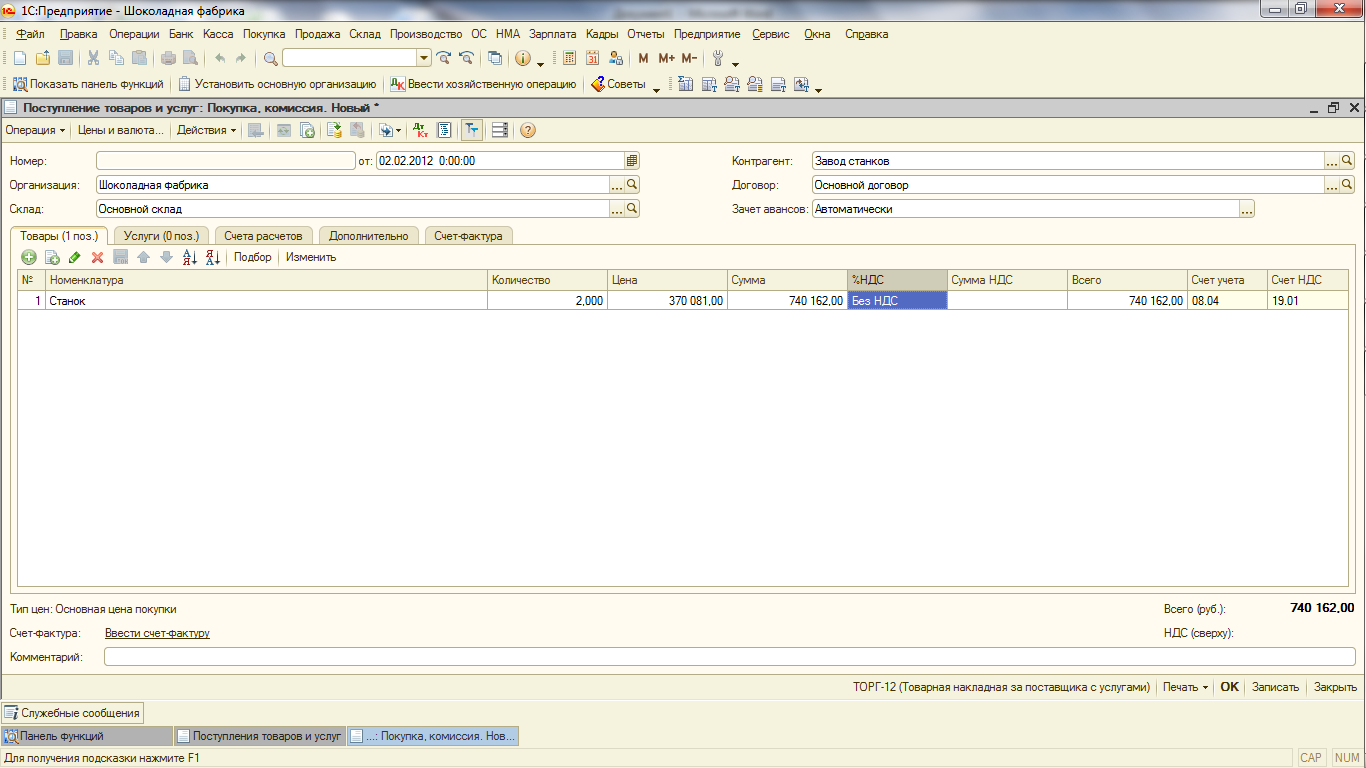Screen dimensions: 1366x768
Task: Click the Print printer icon in main toolbar
Action: (168, 58)
